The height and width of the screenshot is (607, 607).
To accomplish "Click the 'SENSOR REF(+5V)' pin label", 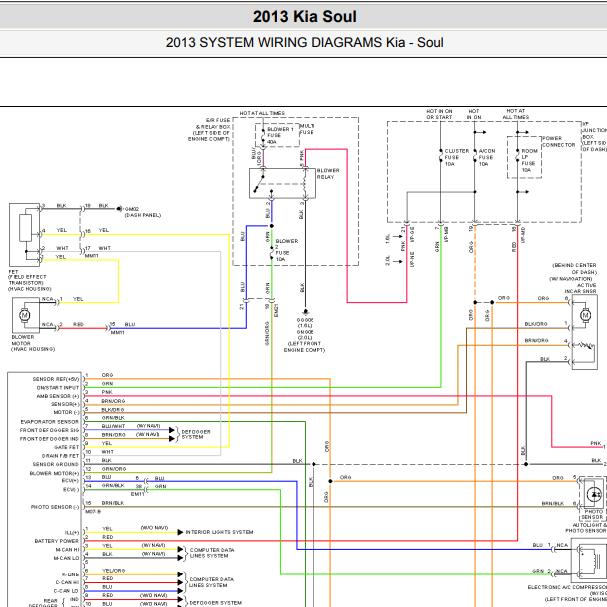I will [56, 379].
